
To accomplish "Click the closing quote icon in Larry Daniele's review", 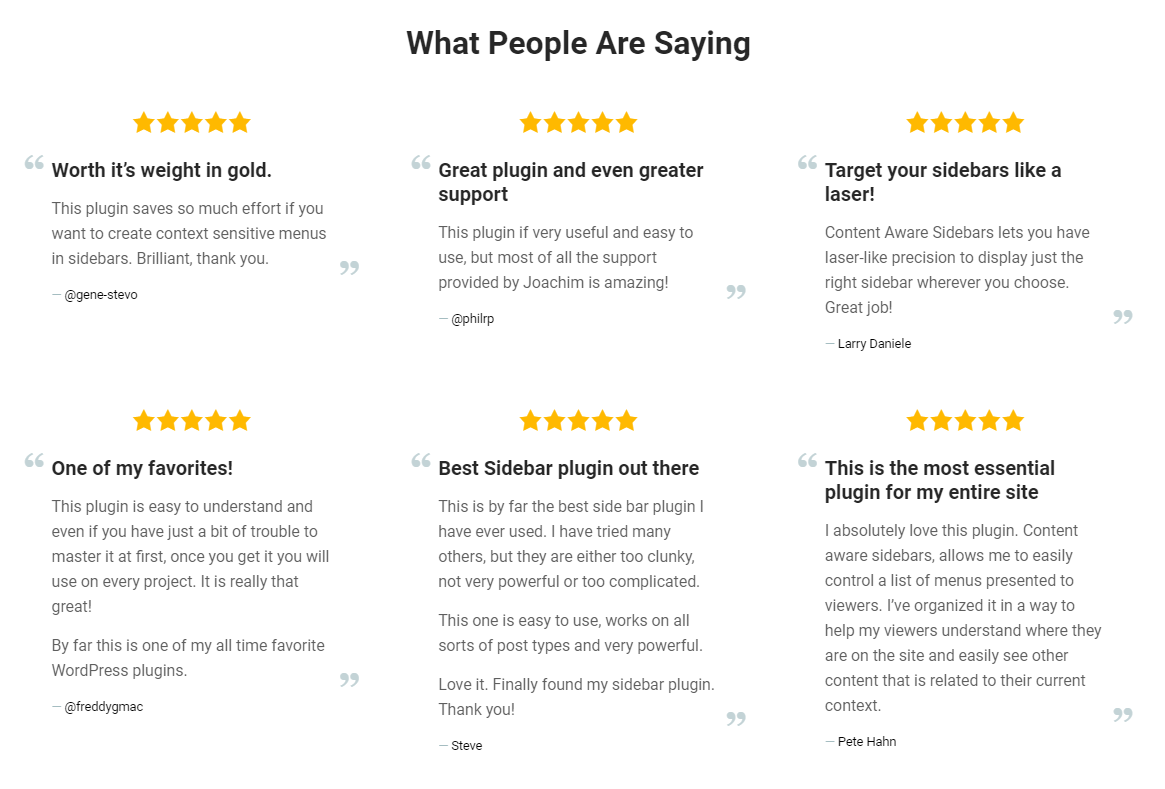I will pyautogui.click(x=1123, y=317).
